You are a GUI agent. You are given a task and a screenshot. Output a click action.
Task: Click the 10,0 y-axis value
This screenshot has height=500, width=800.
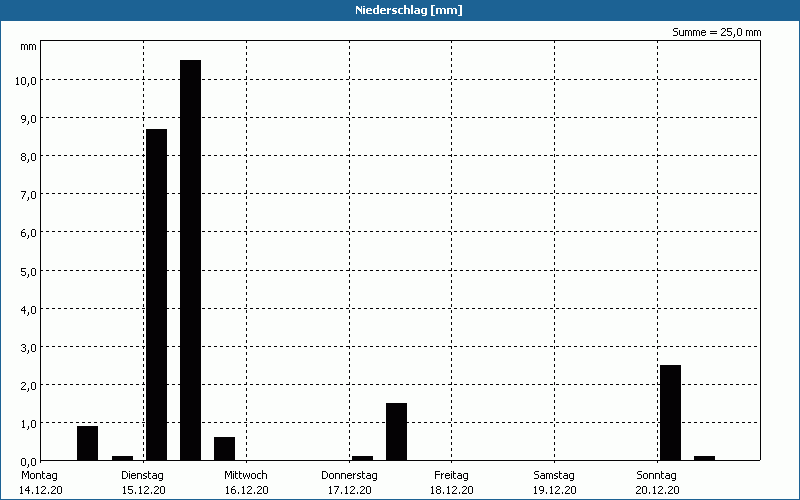(x=26, y=80)
